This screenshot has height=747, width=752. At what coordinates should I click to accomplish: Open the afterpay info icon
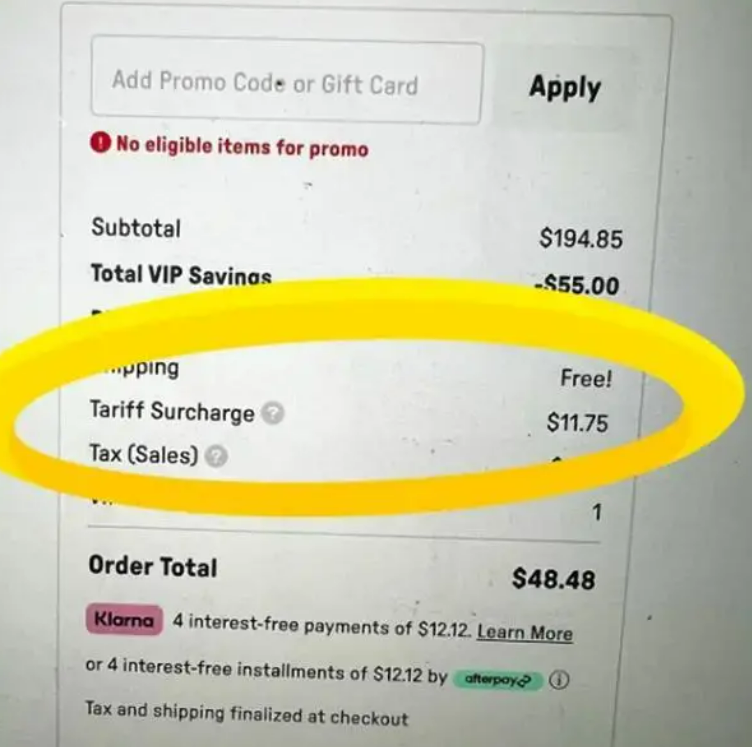coord(559,680)
